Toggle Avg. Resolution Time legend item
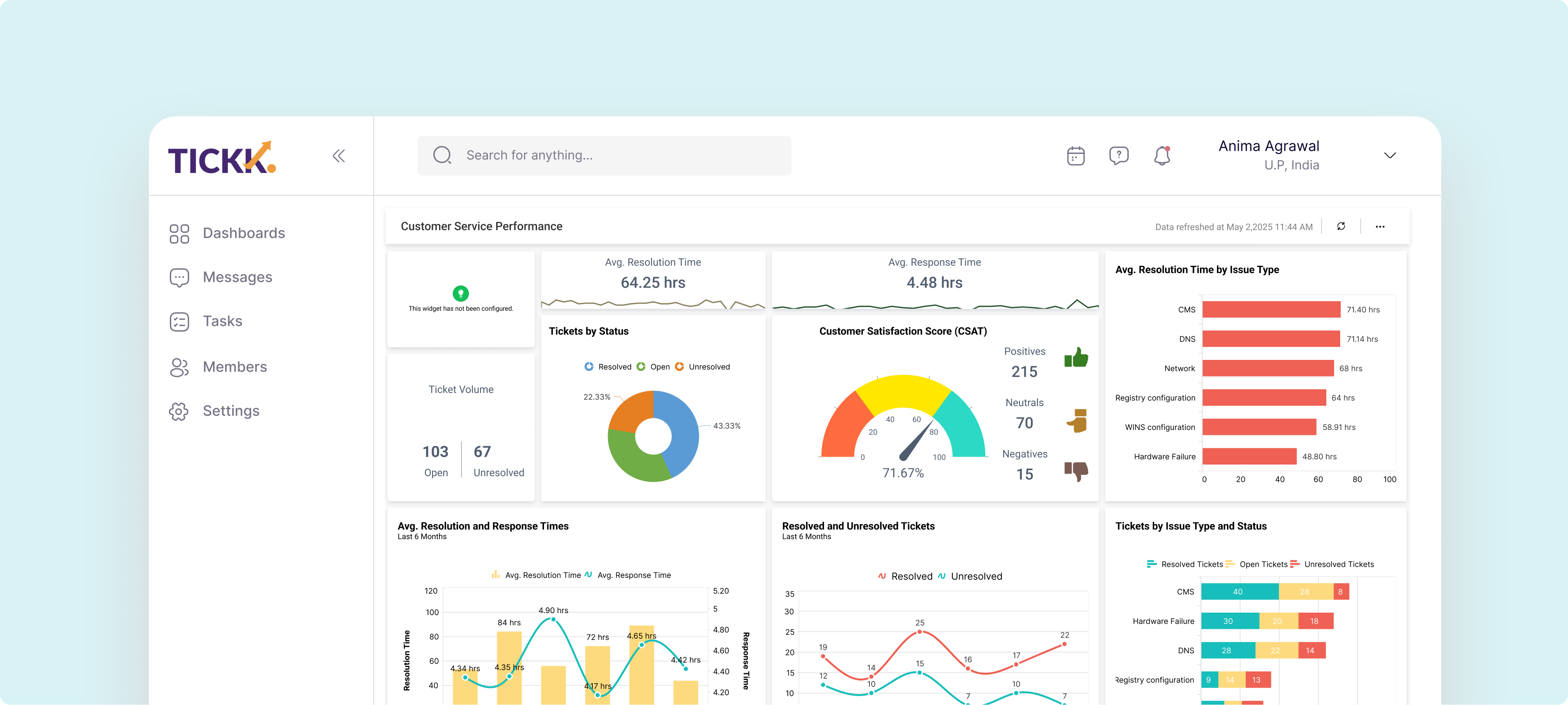Image resolution: width=1568 pixels, height=705 pixels. coord(536,575)
